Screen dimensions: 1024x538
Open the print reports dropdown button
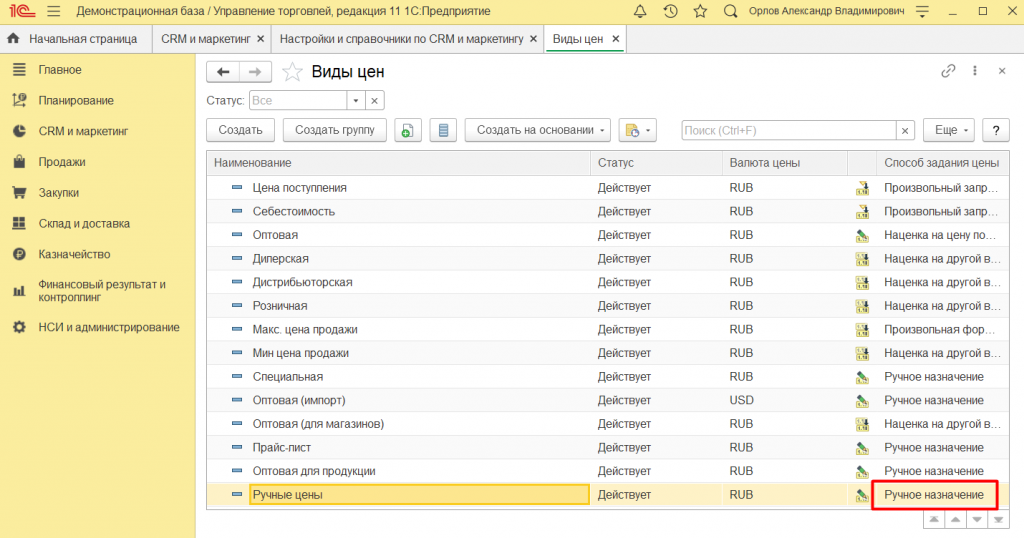tap(637, 130)
